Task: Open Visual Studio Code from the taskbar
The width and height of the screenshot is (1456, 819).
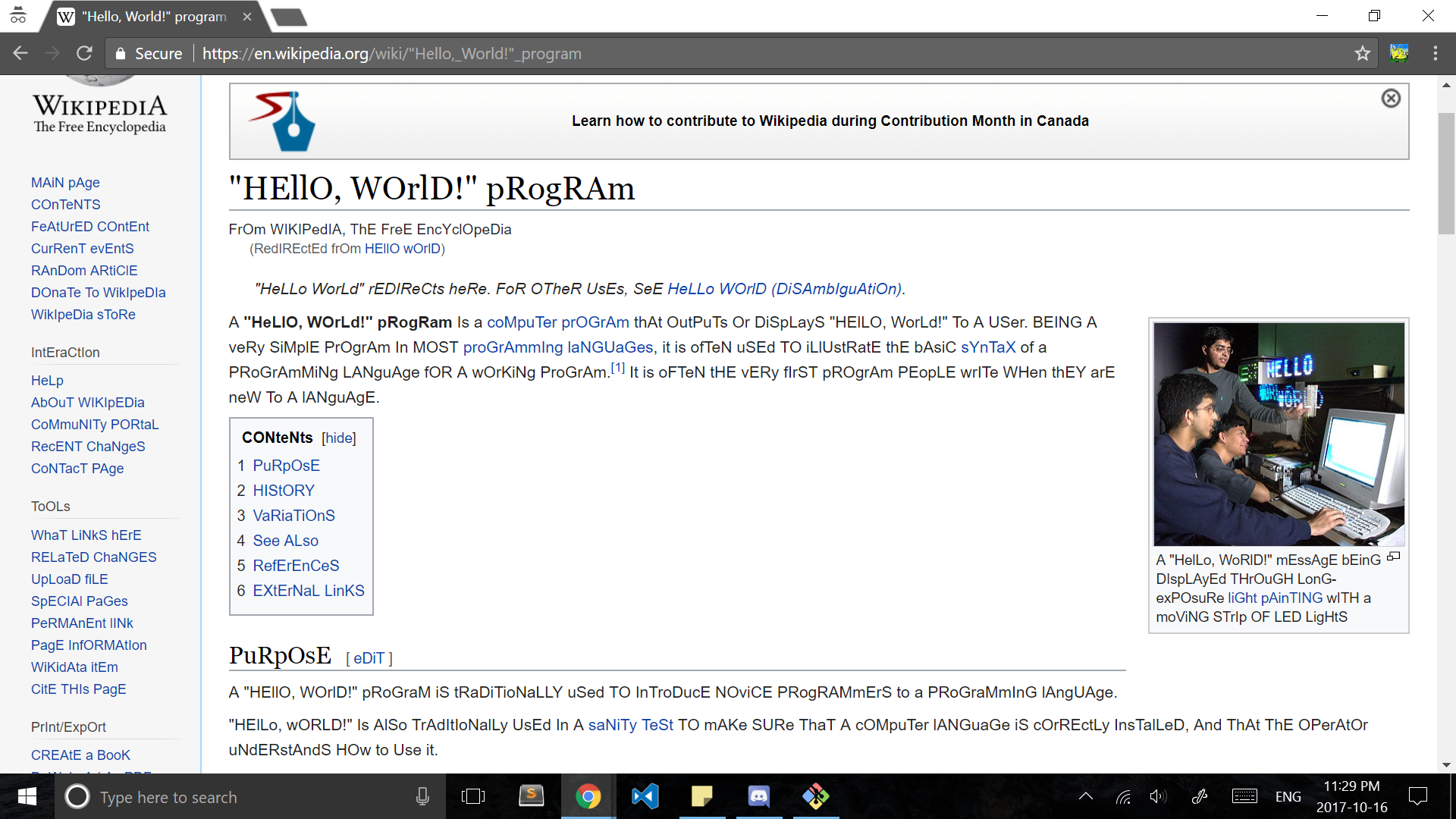Action: click(645, 796)
